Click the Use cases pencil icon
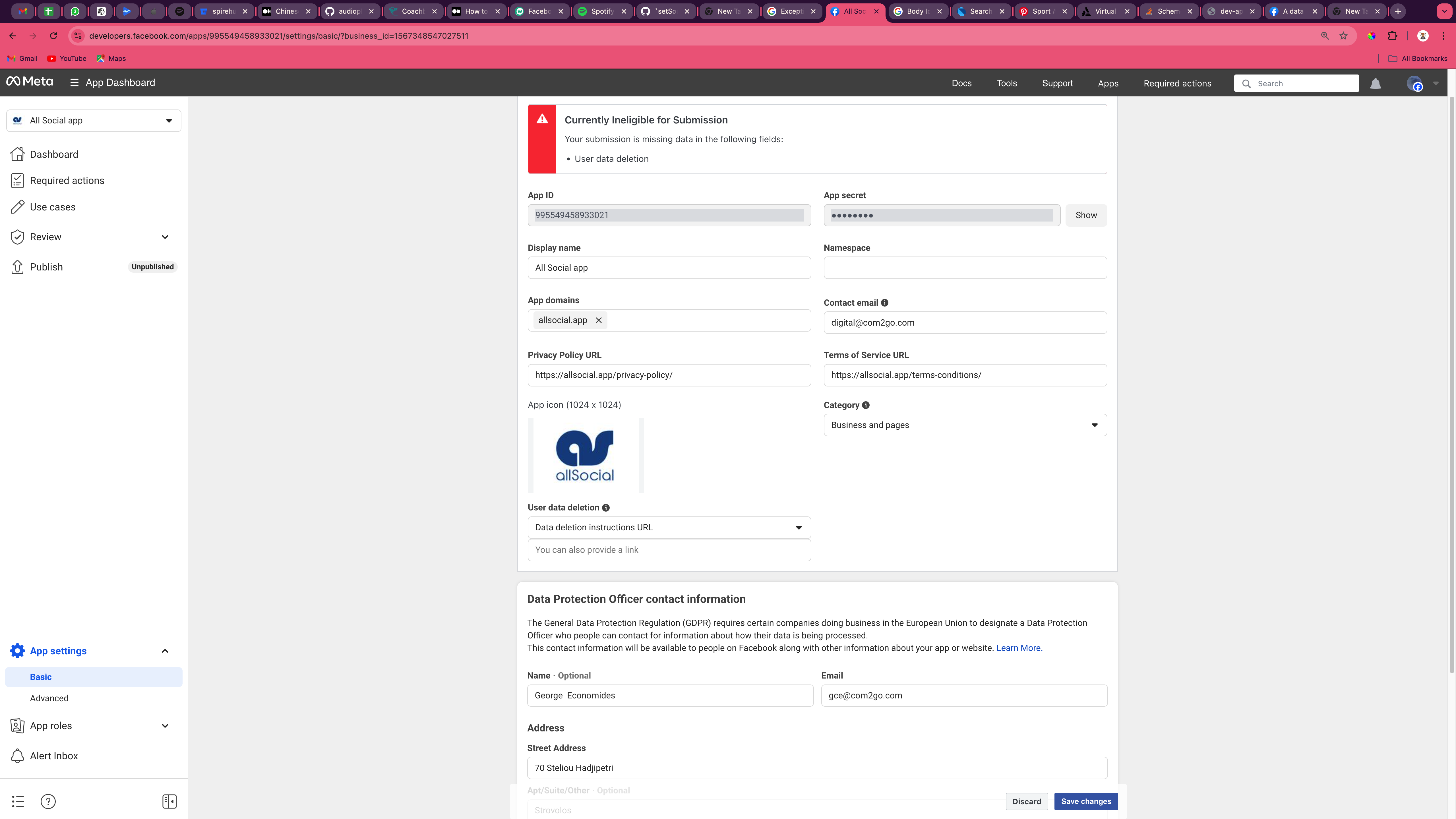 [x=18, y=207]
